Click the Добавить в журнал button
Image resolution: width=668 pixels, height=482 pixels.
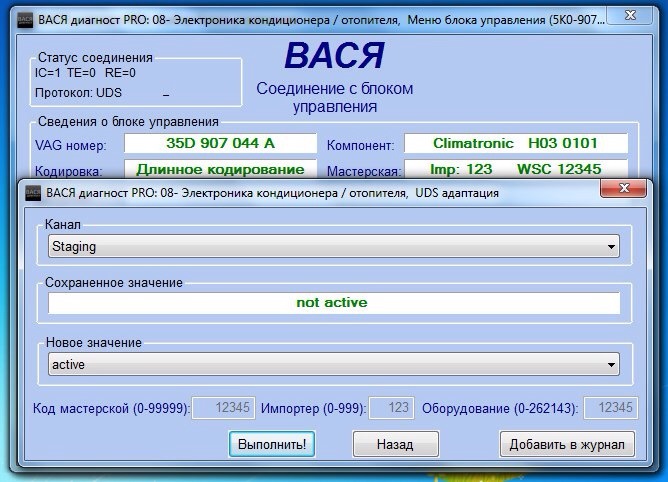tap(567, 443)
